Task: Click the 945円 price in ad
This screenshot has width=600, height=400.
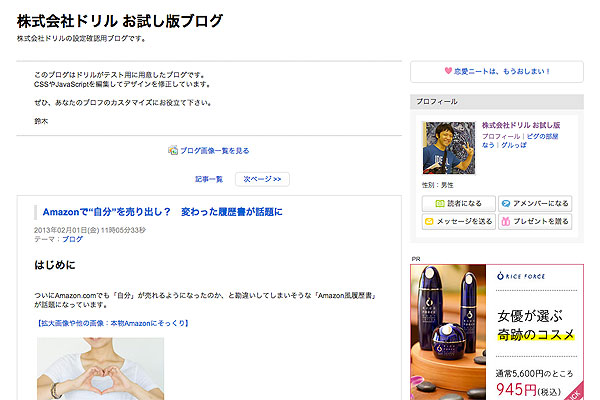Action: pyautogui.click(x=516, y=389)
